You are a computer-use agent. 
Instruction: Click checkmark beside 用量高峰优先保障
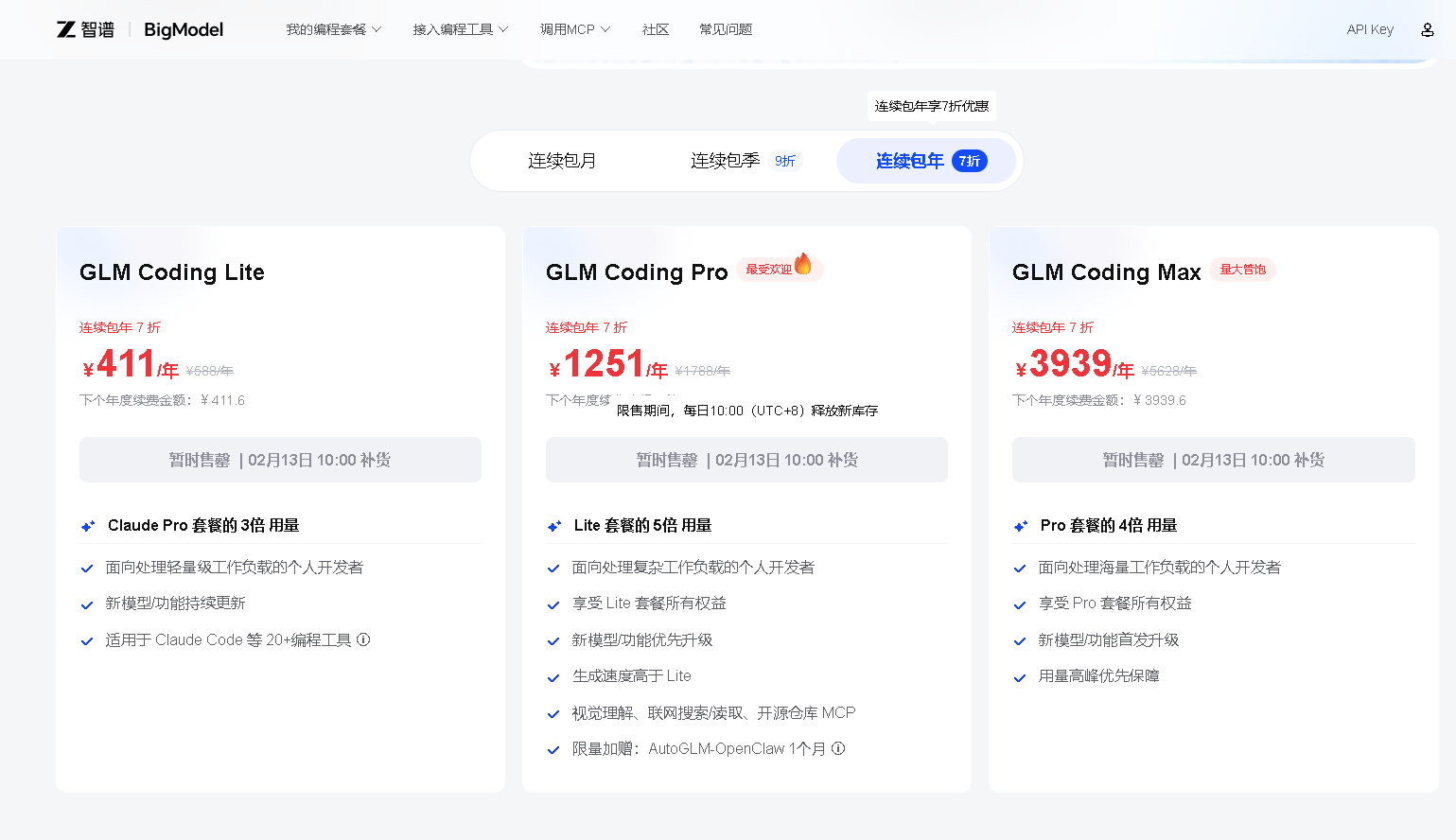[x=1020, y=677]
